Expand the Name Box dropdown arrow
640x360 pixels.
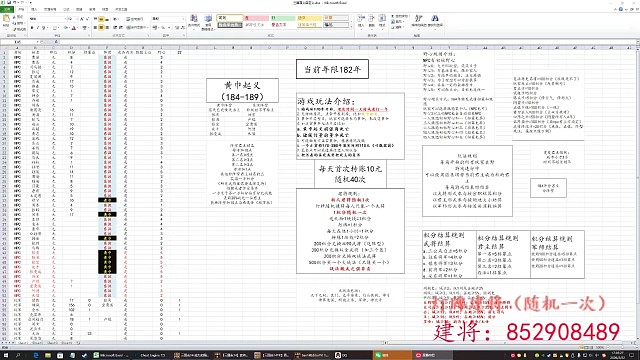click(38, 42)
